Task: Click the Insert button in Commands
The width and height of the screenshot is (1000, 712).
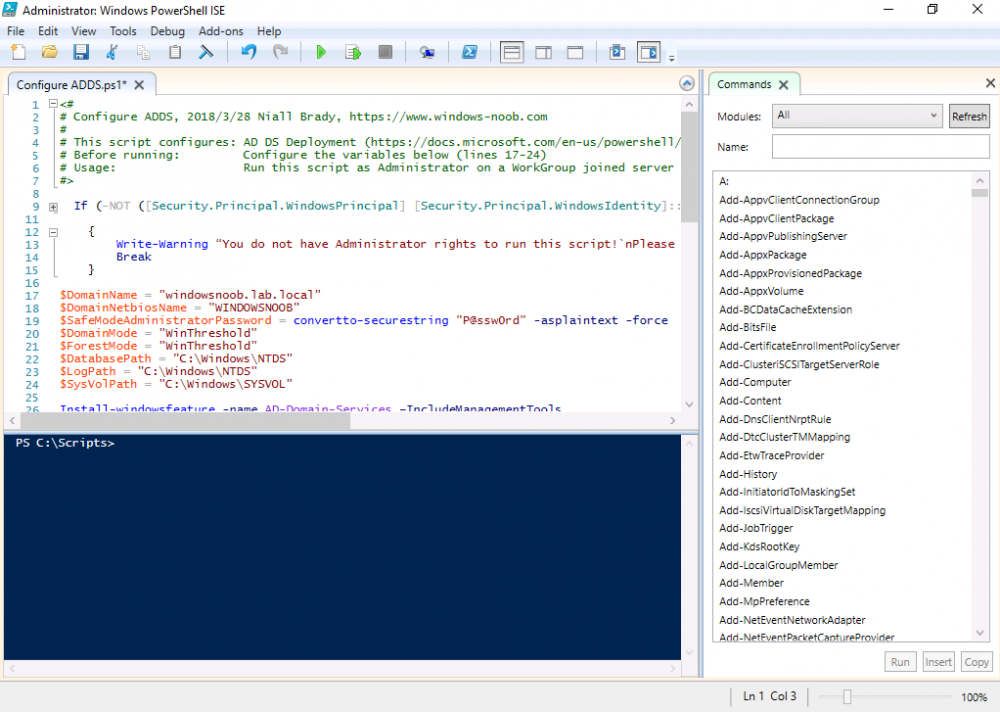Action: tap(938, 662)
